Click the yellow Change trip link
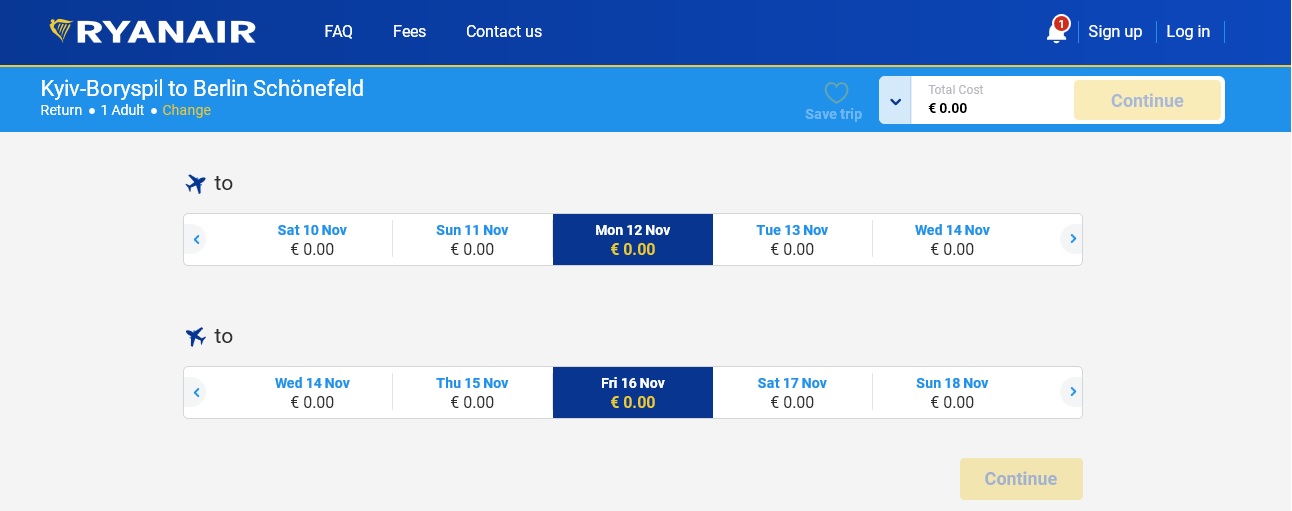1292x511 pixels. pos(187,110)
